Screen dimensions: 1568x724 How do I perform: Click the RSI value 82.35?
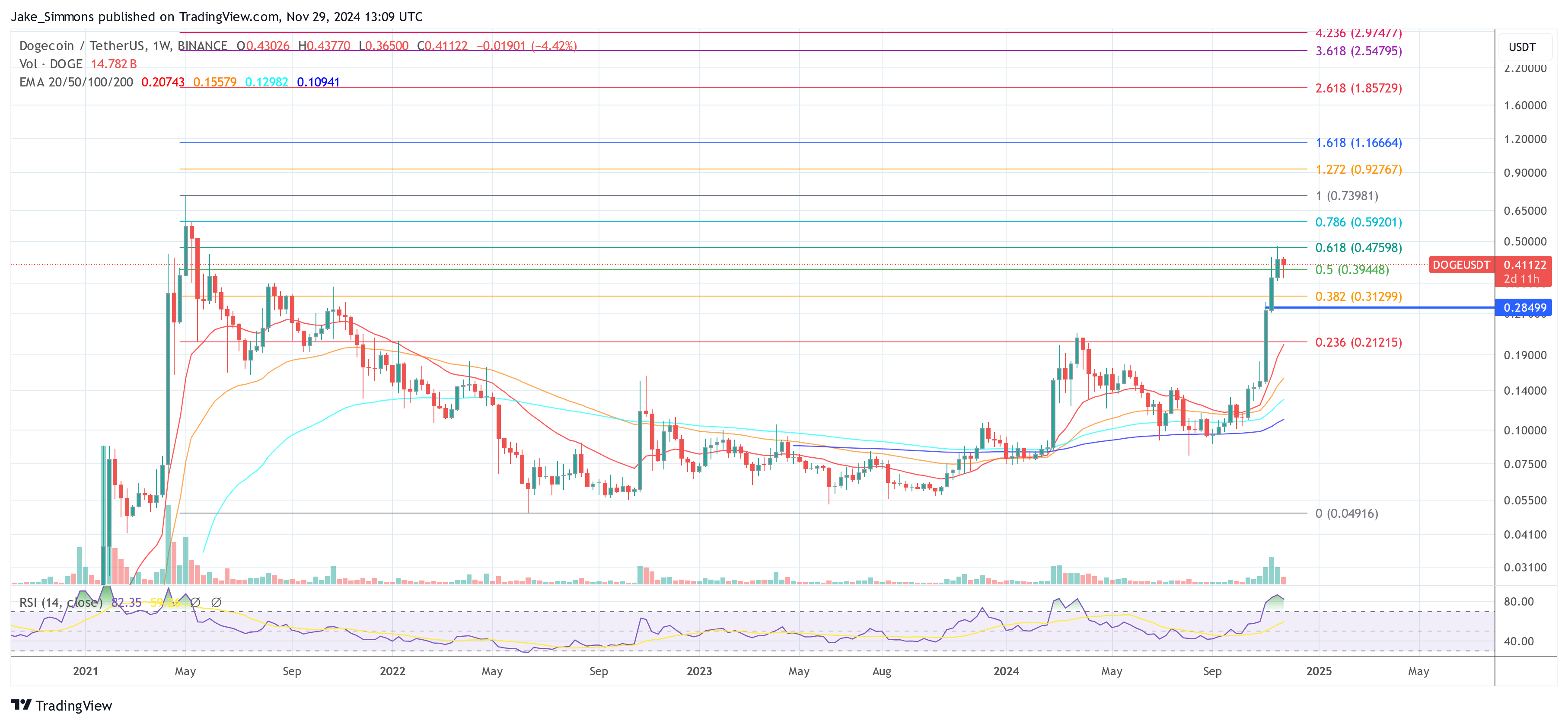pyautogui.click(x=127, y=602)
